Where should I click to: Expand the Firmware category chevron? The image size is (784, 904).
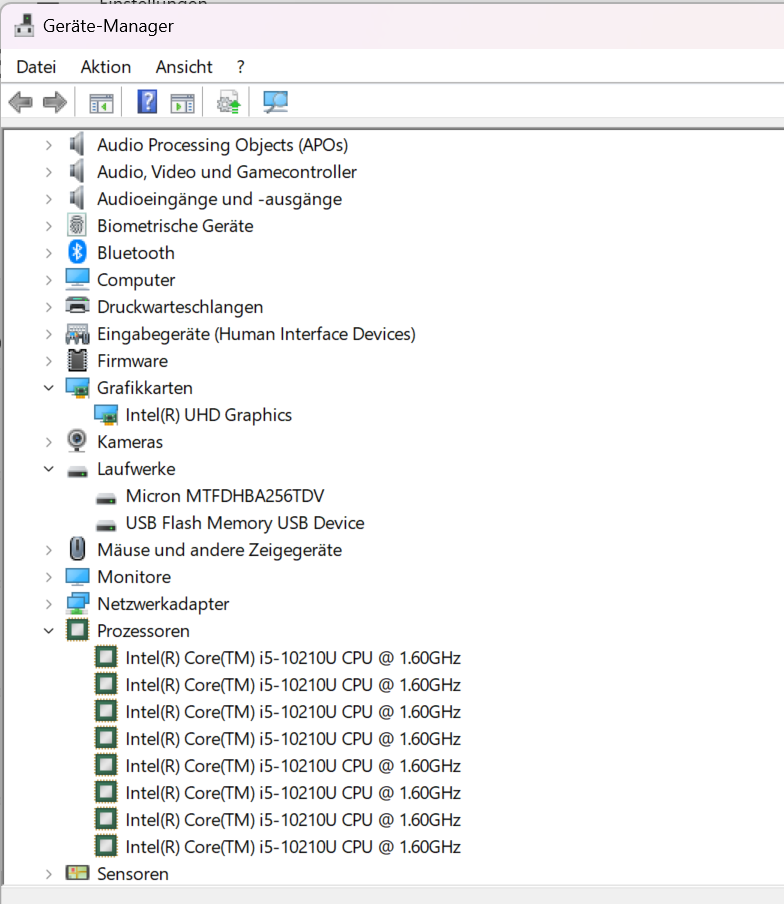49,361
